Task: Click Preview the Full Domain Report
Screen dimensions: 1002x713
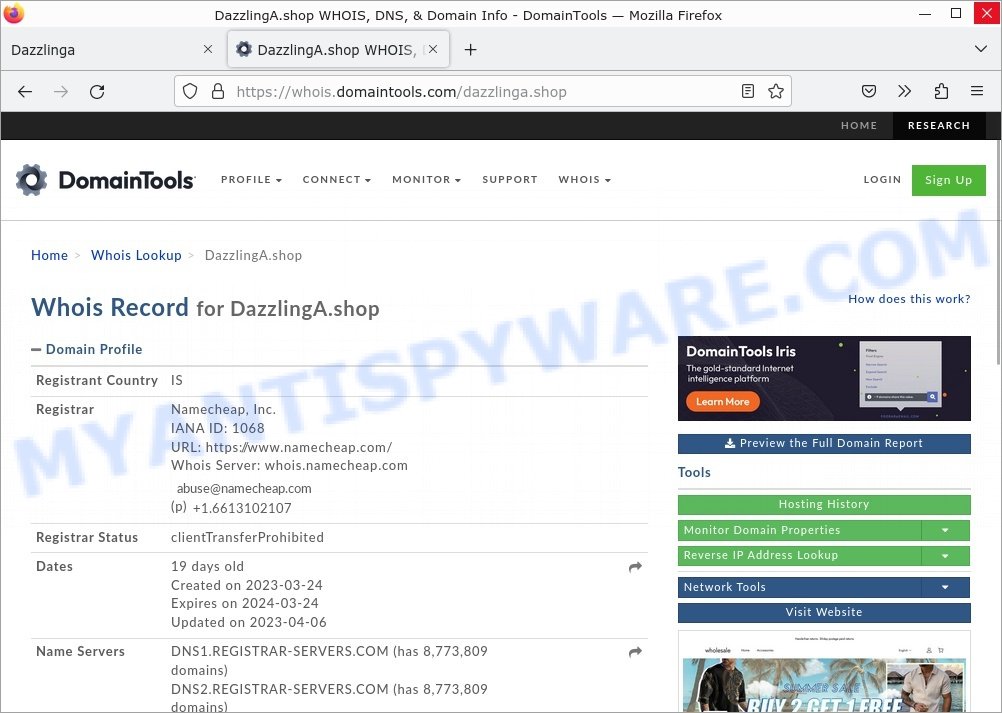Action: point(824,443)
